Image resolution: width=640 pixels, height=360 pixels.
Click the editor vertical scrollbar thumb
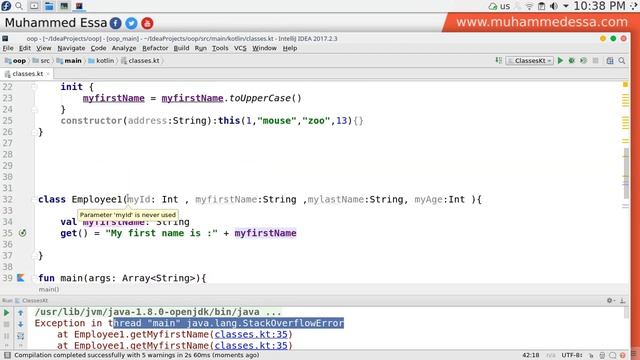[626, 173]
